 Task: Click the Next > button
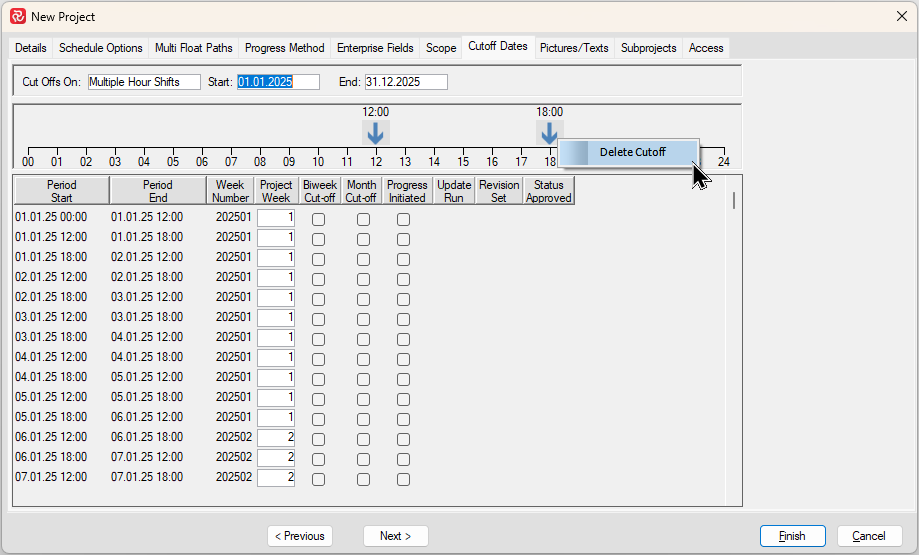point(395,536)
